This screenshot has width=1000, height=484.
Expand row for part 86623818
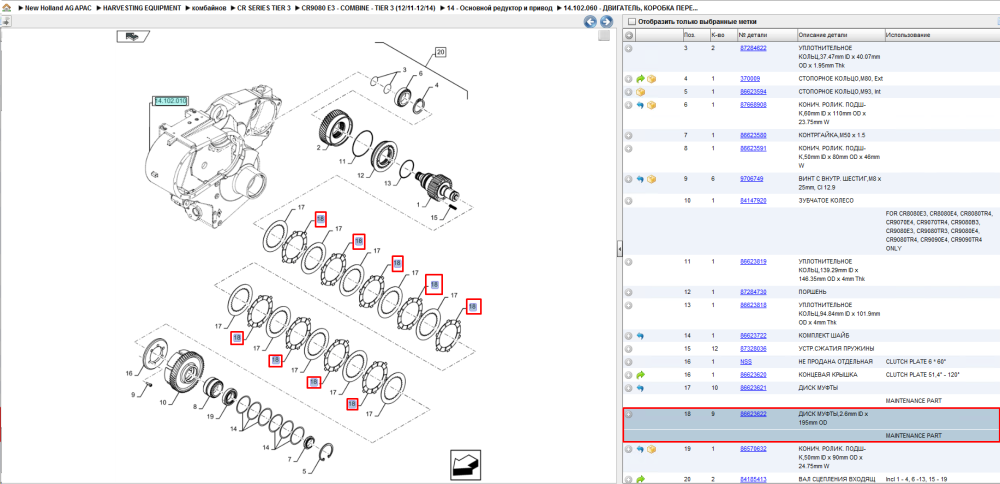click(629, 305)
